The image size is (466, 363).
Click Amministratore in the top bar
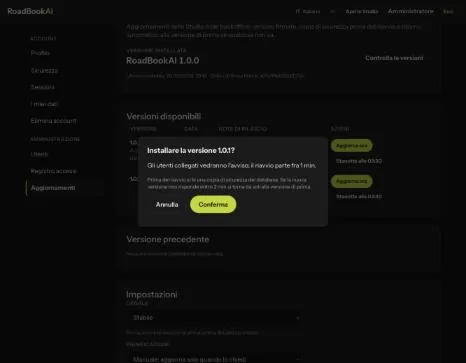pyautogui.click(x=411, y=11)
